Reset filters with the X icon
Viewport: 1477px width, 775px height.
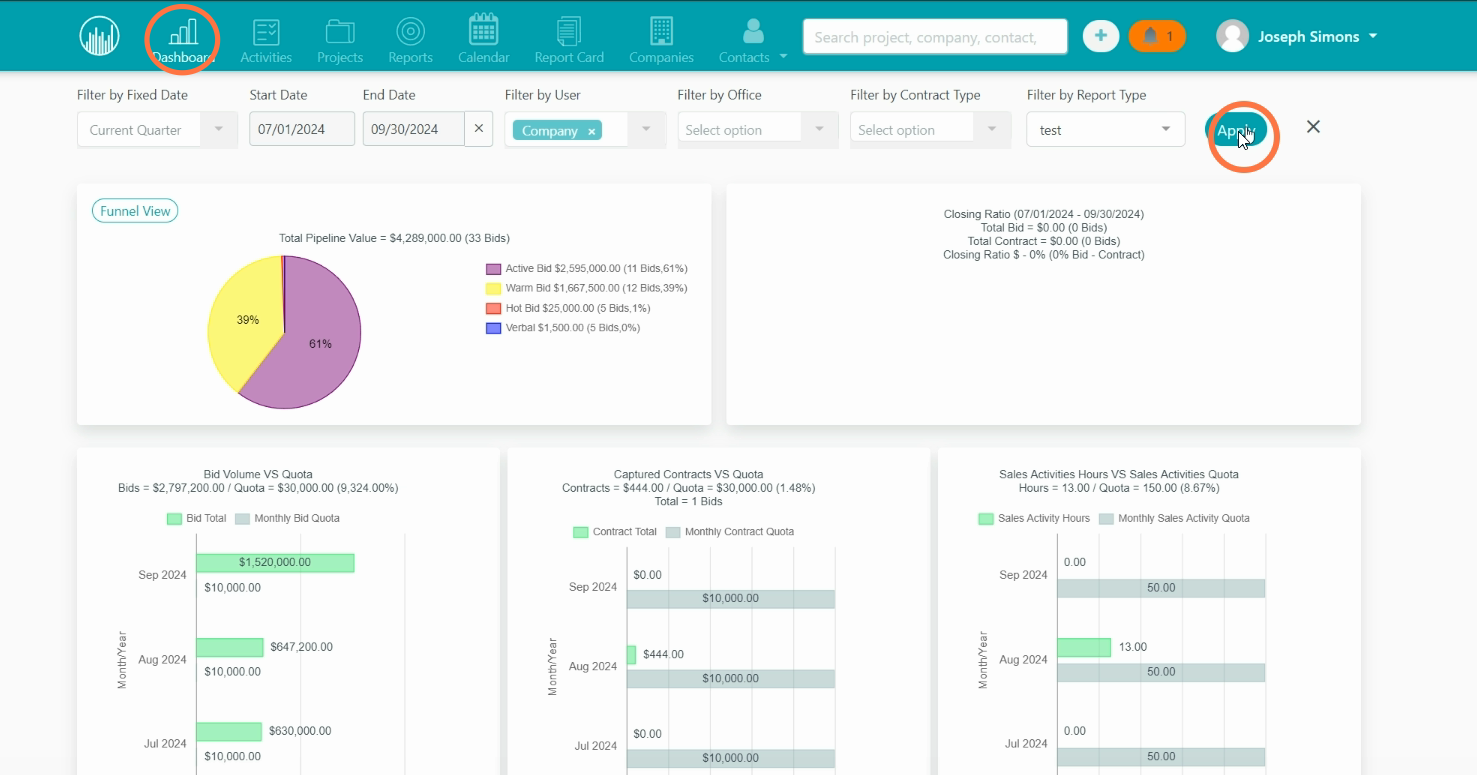click(1313, 127)
